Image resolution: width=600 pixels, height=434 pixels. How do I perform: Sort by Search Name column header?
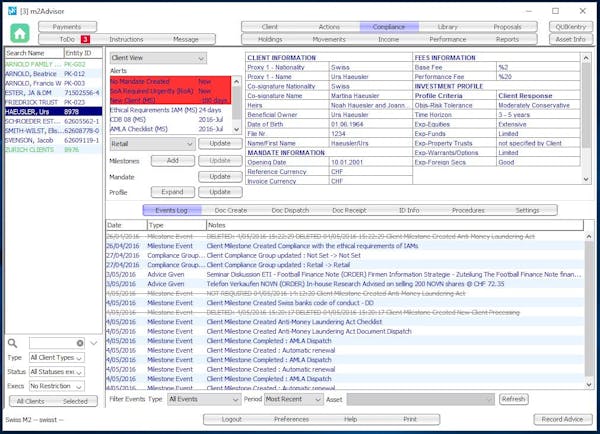(x=34, y=53)
